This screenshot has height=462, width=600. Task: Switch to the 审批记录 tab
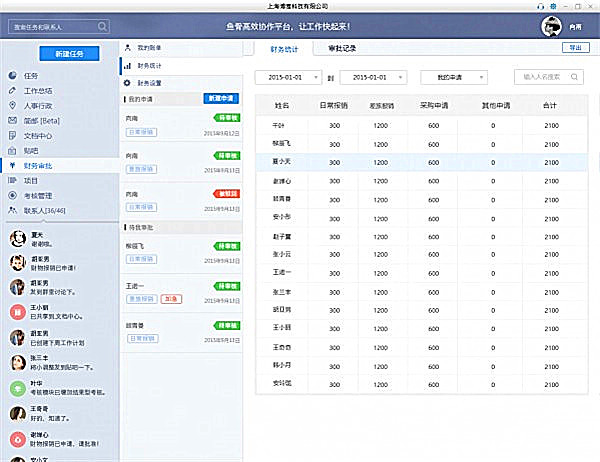[343, 47]
